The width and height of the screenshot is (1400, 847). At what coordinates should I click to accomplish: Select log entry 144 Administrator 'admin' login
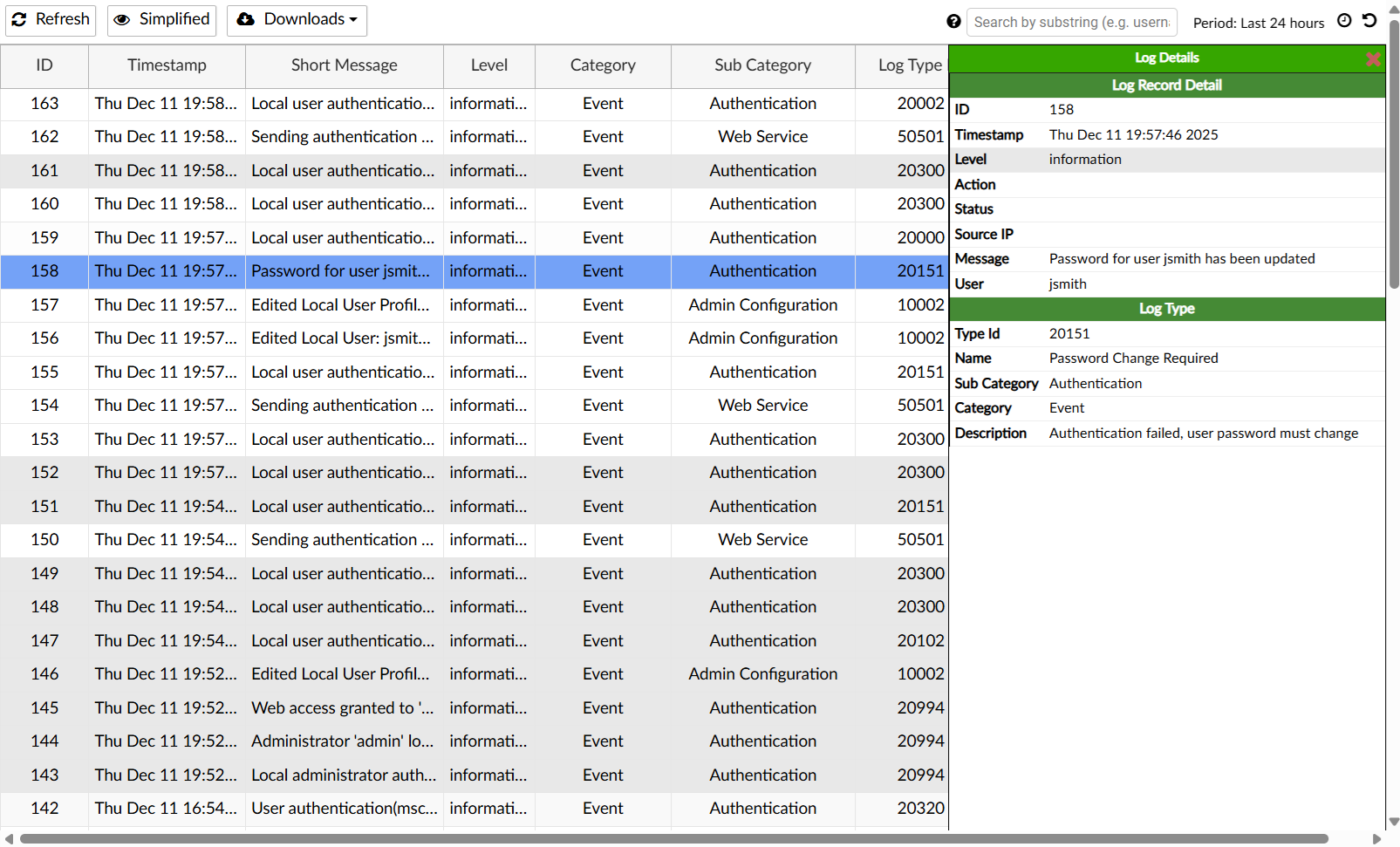[x=342, y=741]
